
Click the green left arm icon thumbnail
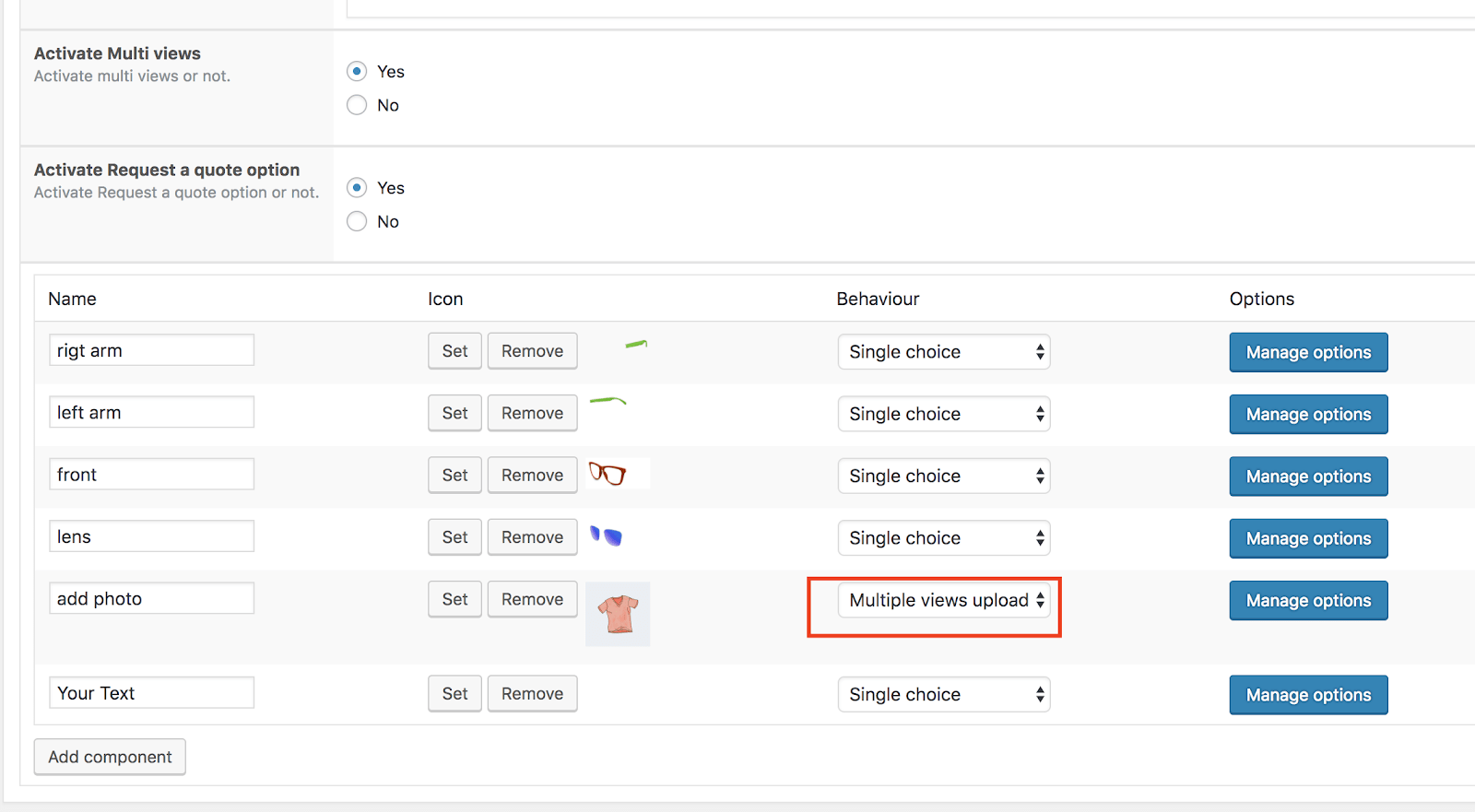(608, 401)
